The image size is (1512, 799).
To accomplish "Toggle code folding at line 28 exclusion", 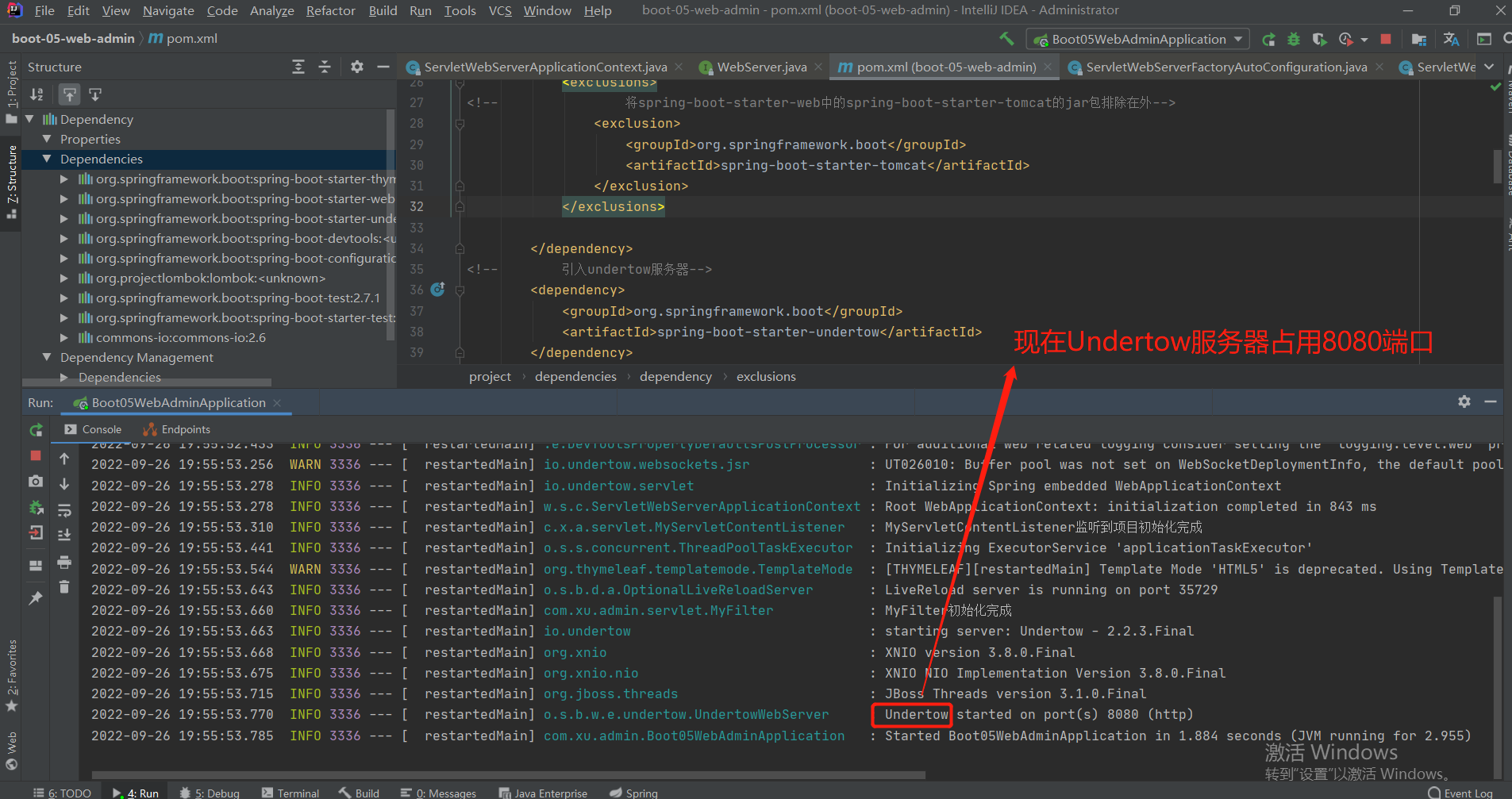I will 460,124.
